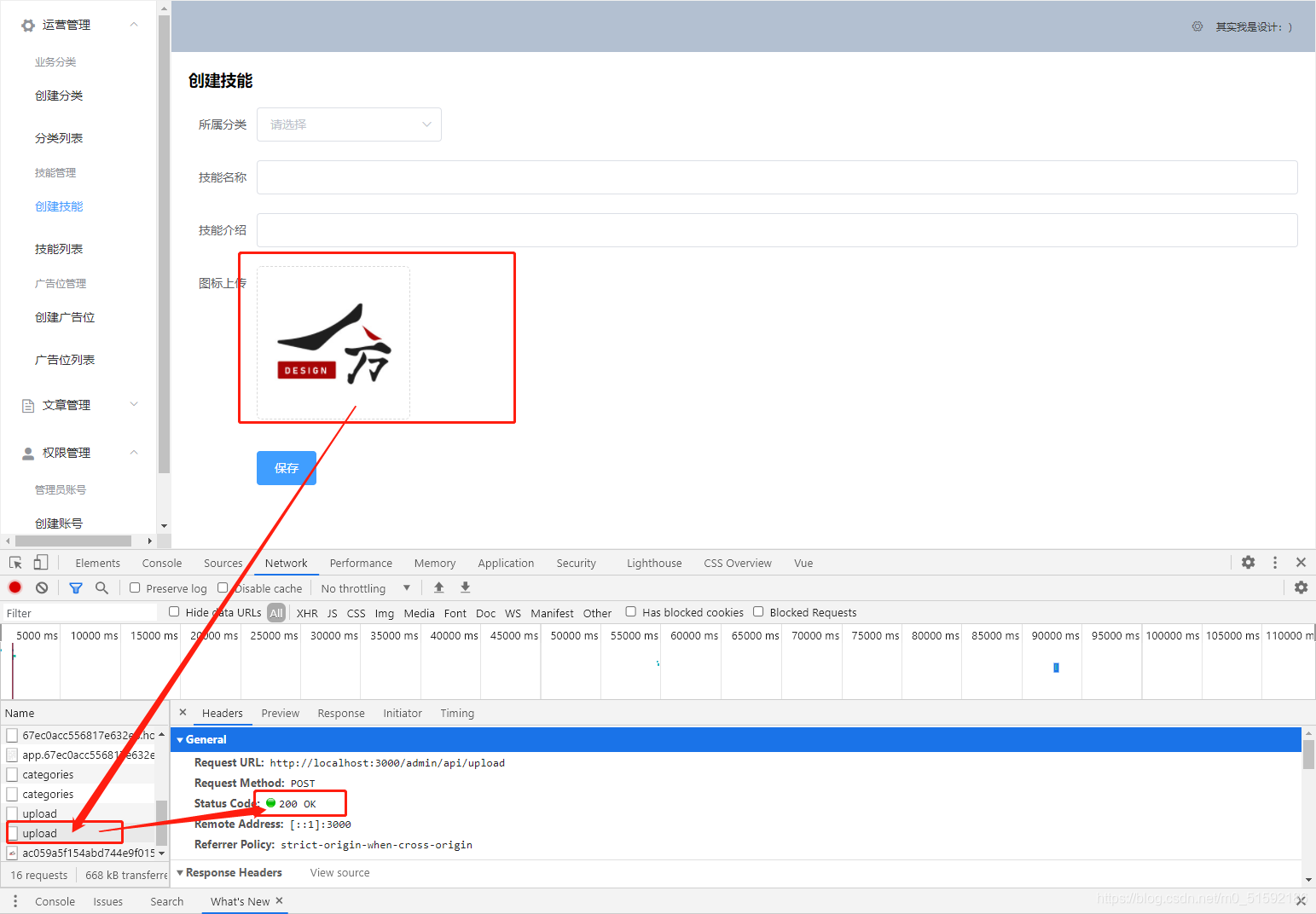Screen dimensions: 1316x914
Task: Click the 运营管理 gear icon
Action: (28, 26)
